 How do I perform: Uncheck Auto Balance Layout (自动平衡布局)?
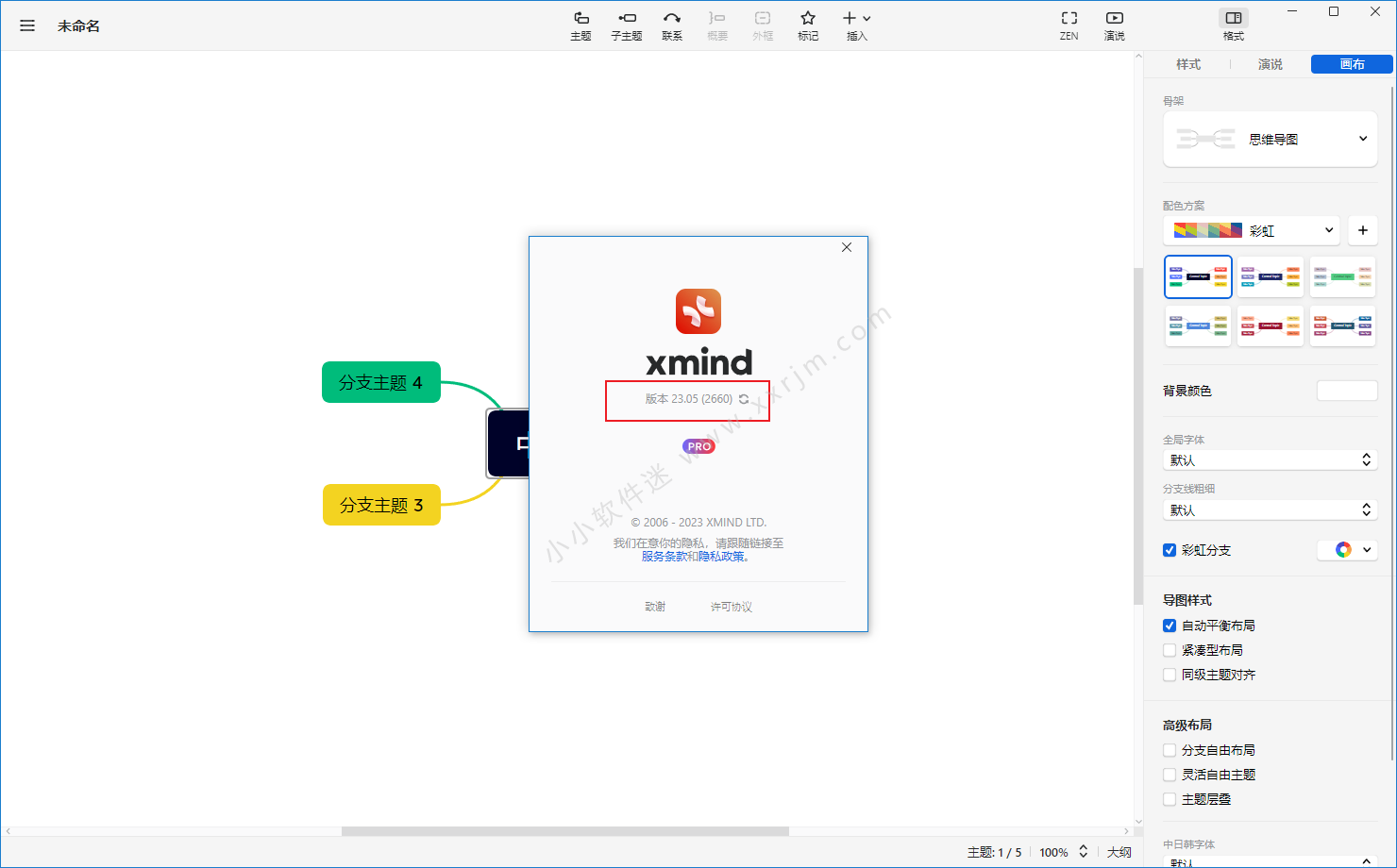pyautogui.click(x=1170, y=626)
